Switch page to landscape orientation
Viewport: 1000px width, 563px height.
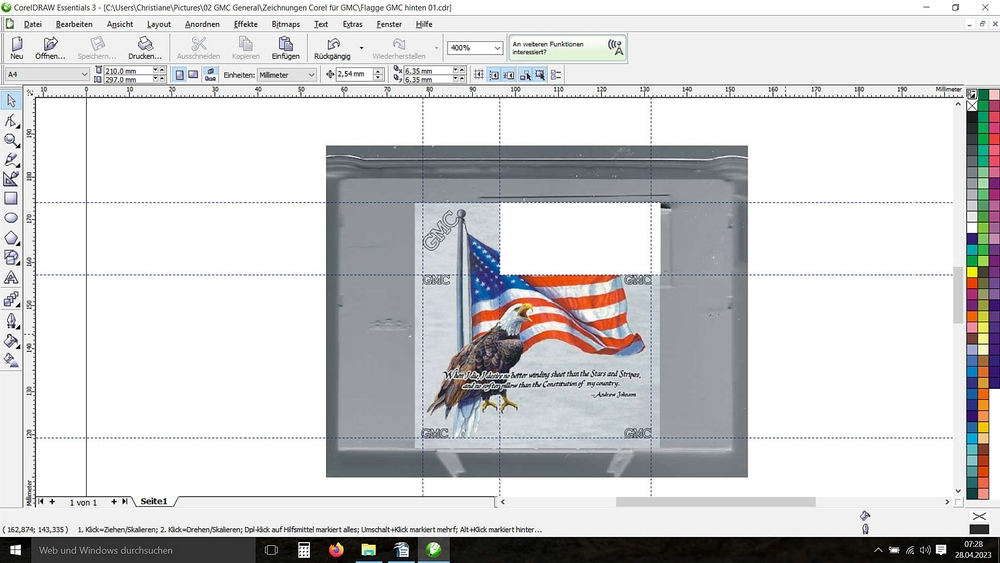193,75
